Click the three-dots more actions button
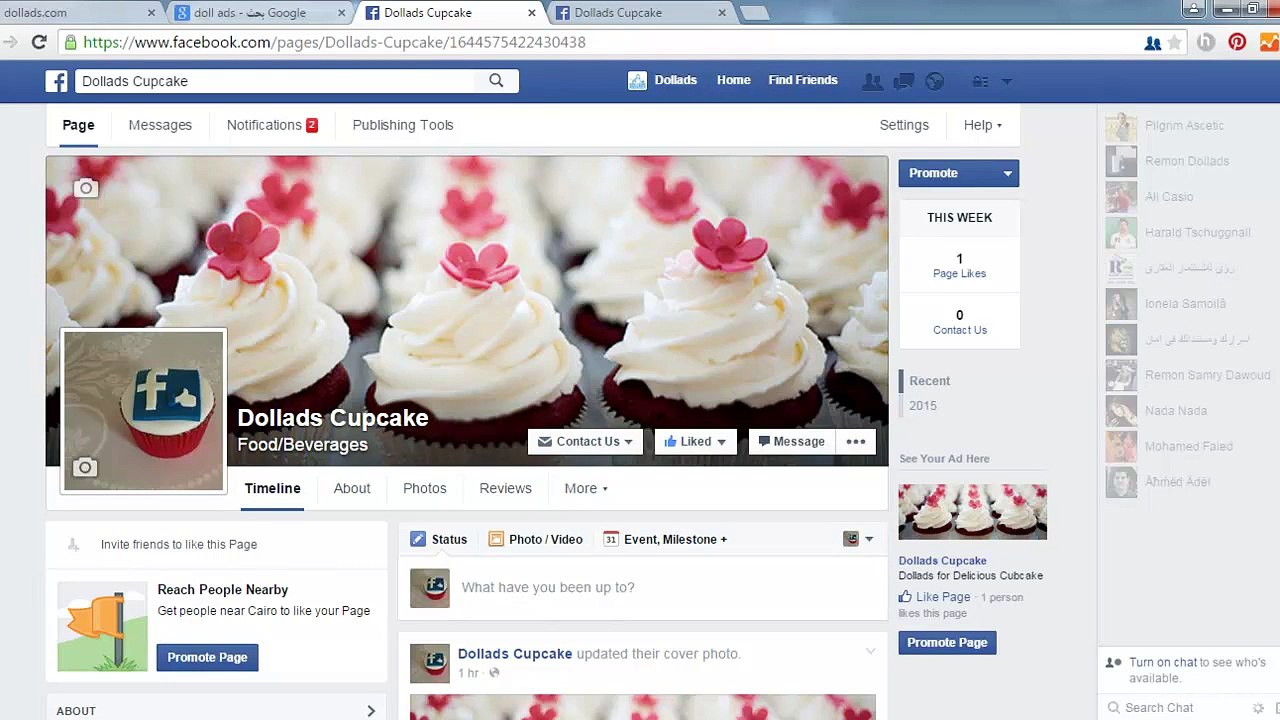The image size is (1280, 720). point(856,441)
